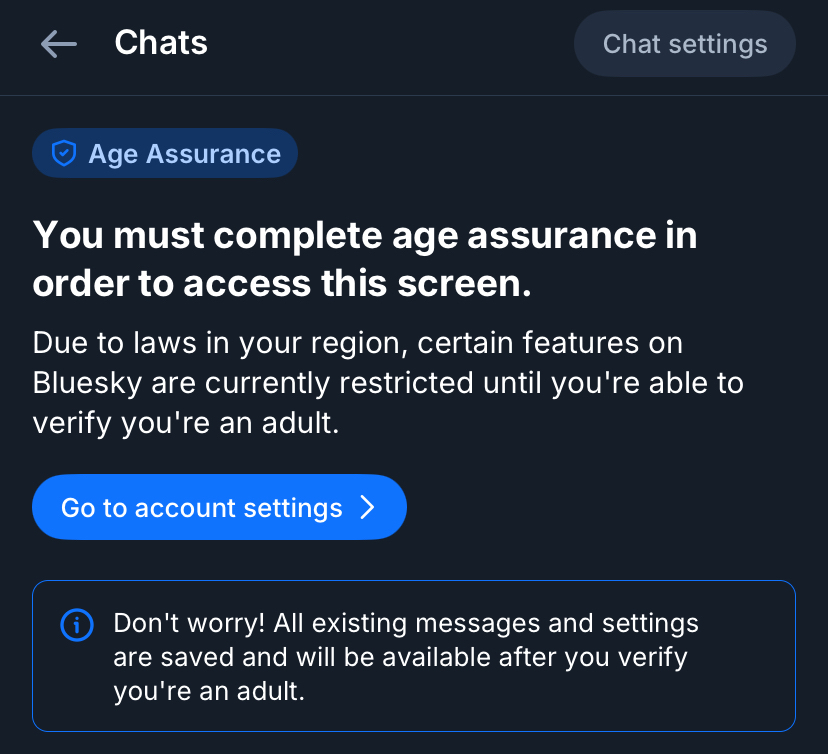Click the chevron on account settings button
Image resolution: width=828 pixels, height=754 pixels.
367,508
